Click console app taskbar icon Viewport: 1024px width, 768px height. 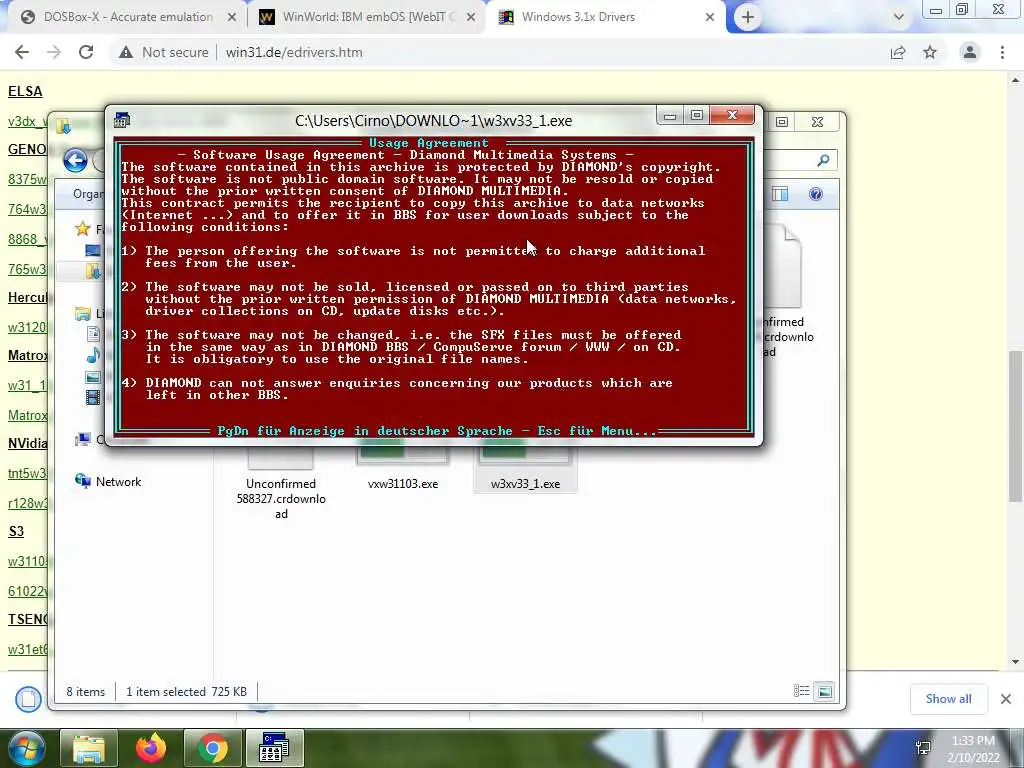tap(274, 748)
